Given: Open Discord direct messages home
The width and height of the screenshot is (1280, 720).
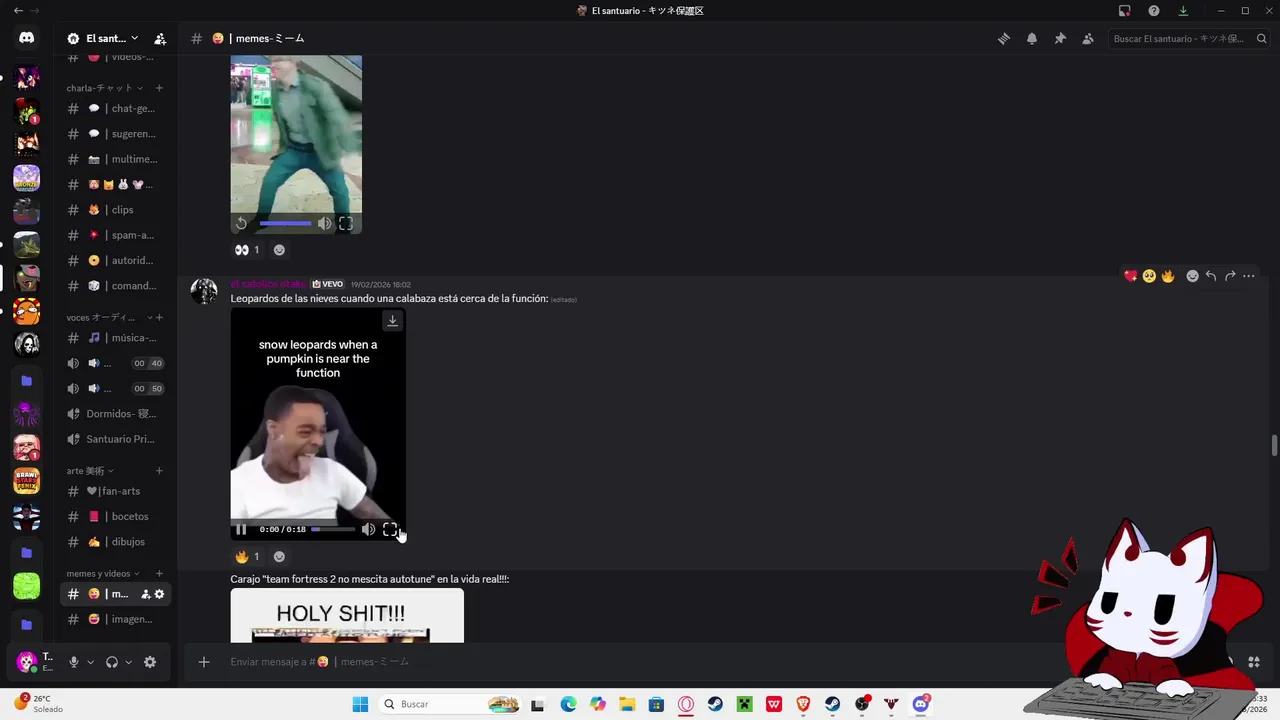Looking at the screenshot, I should pyautogui.click(x=27, y=38).
